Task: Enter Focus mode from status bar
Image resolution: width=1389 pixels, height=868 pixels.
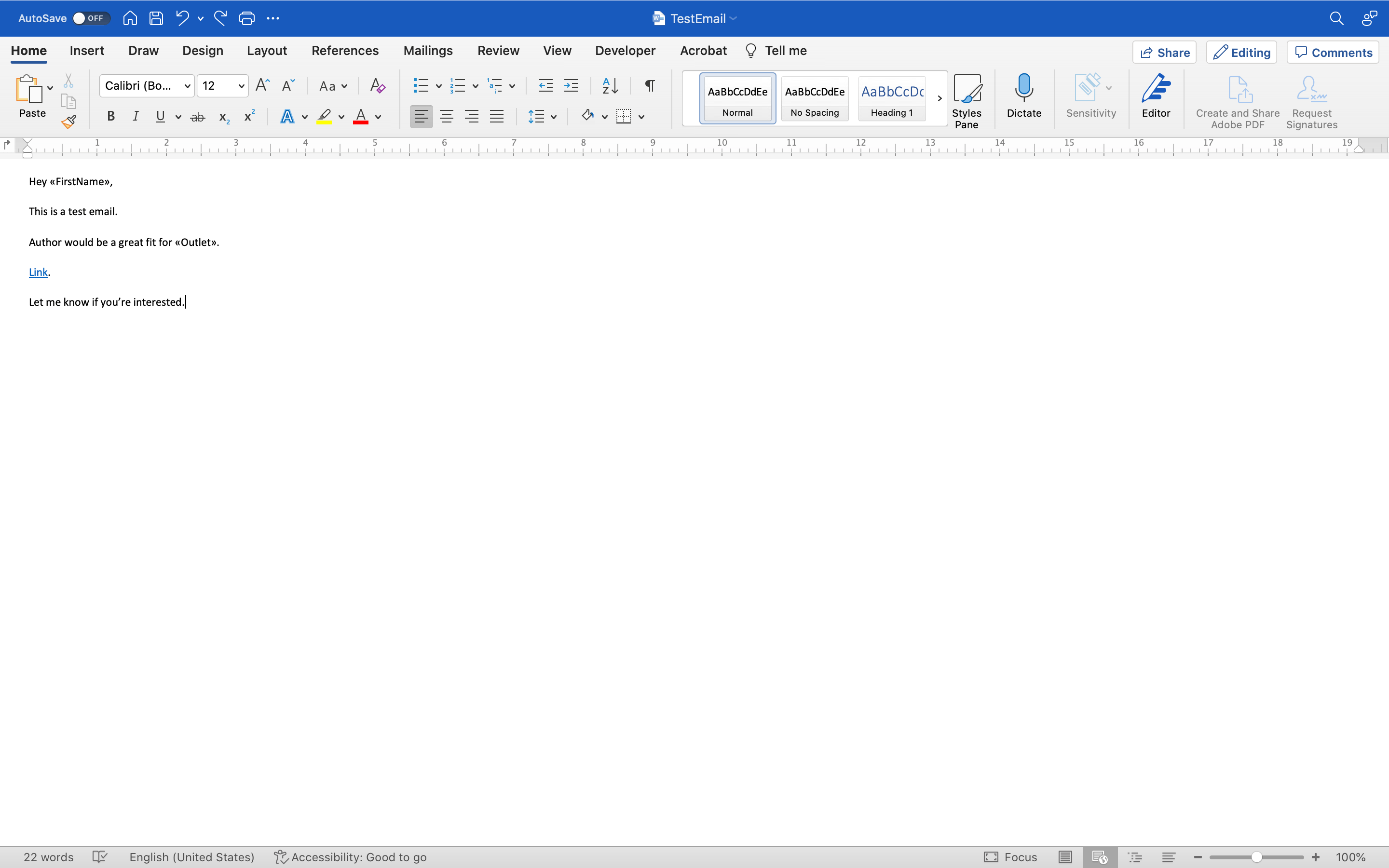Action: pos(1010,857)
